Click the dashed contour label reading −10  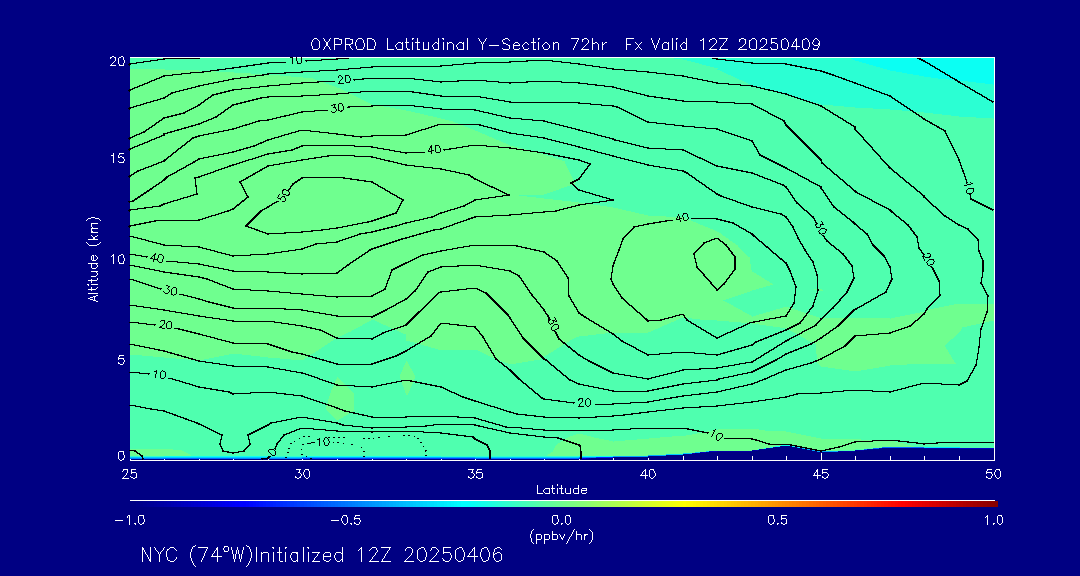pos(320,441)
